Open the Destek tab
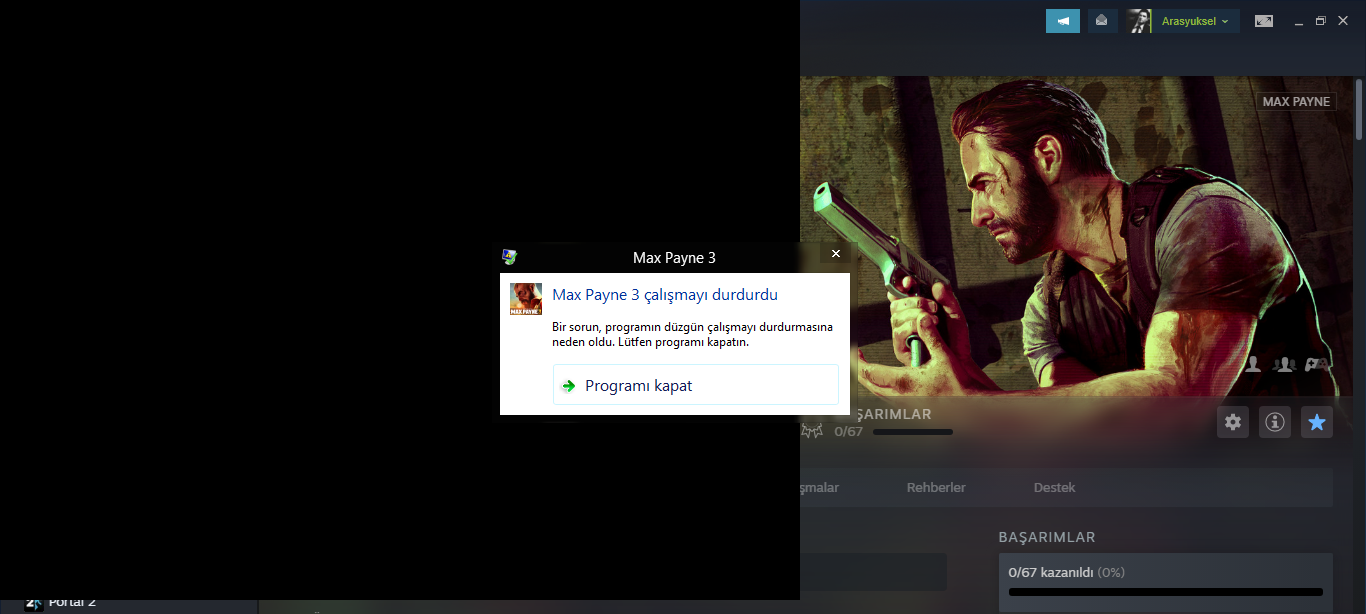 click(1054, 488)
